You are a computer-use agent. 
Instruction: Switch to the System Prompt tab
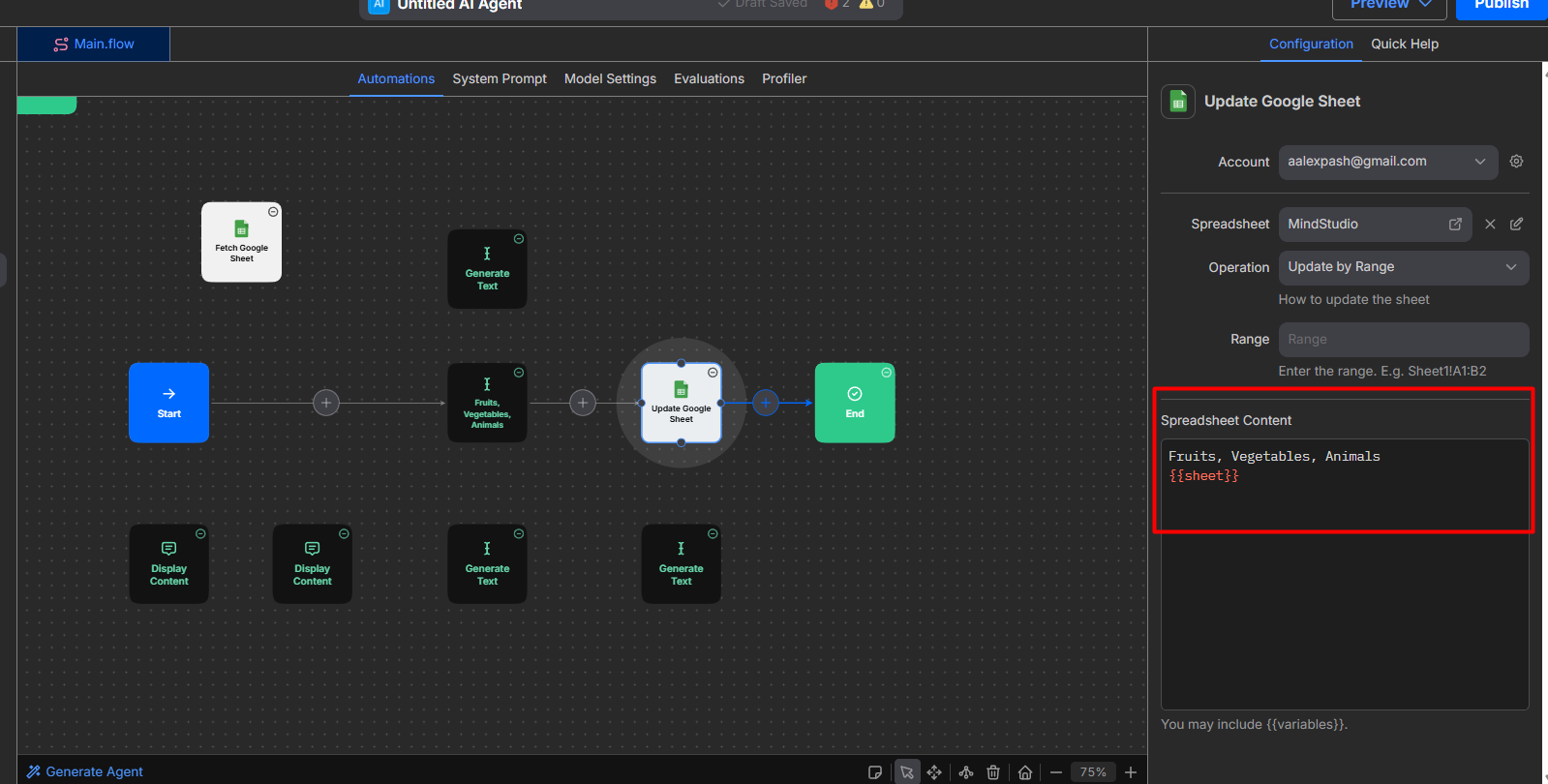pos(500,79)
